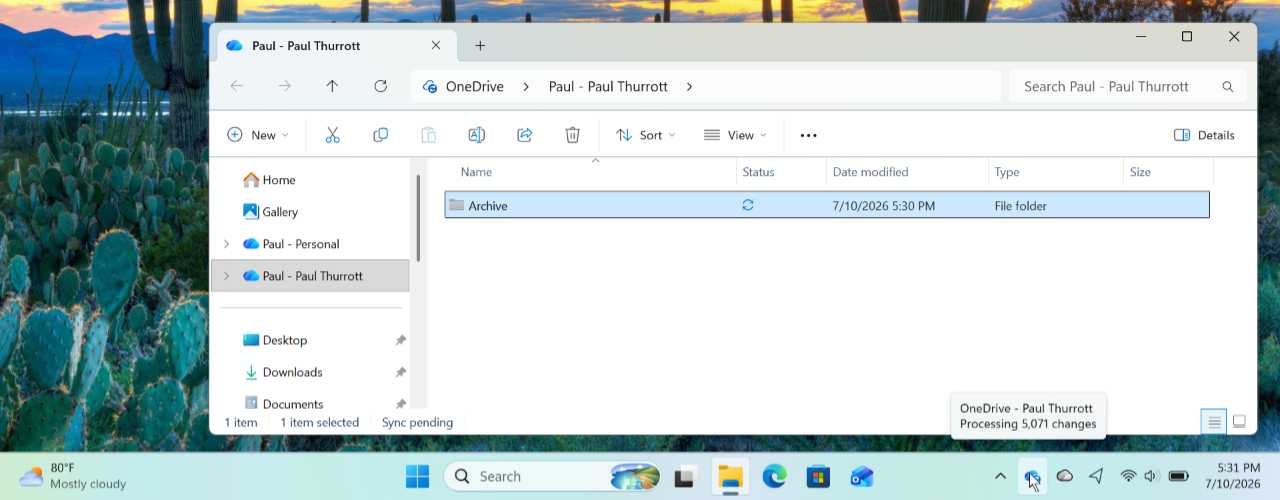Open the New dropdown menu

[x=258, y=135]
